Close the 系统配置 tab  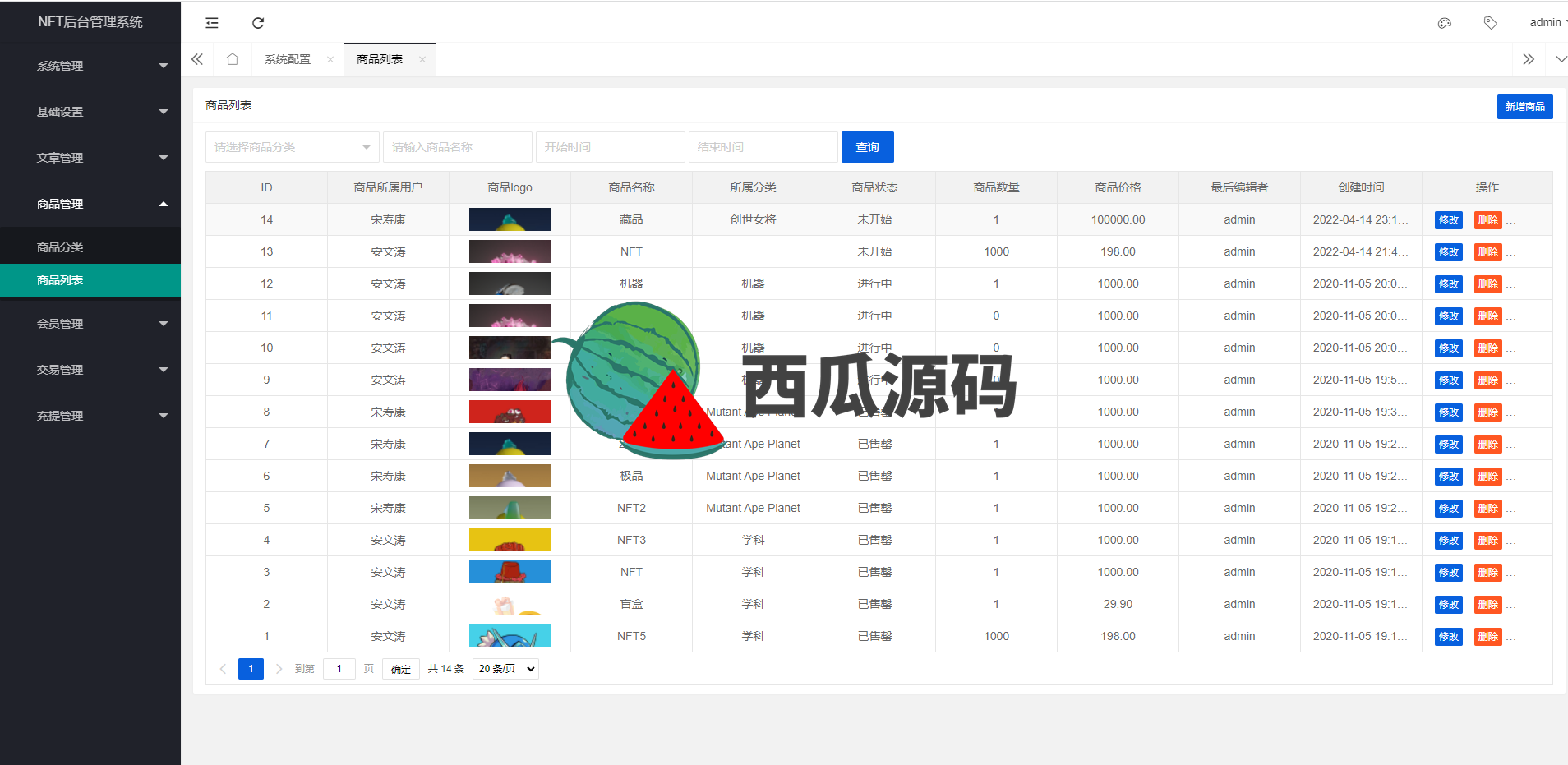(330, 59)
